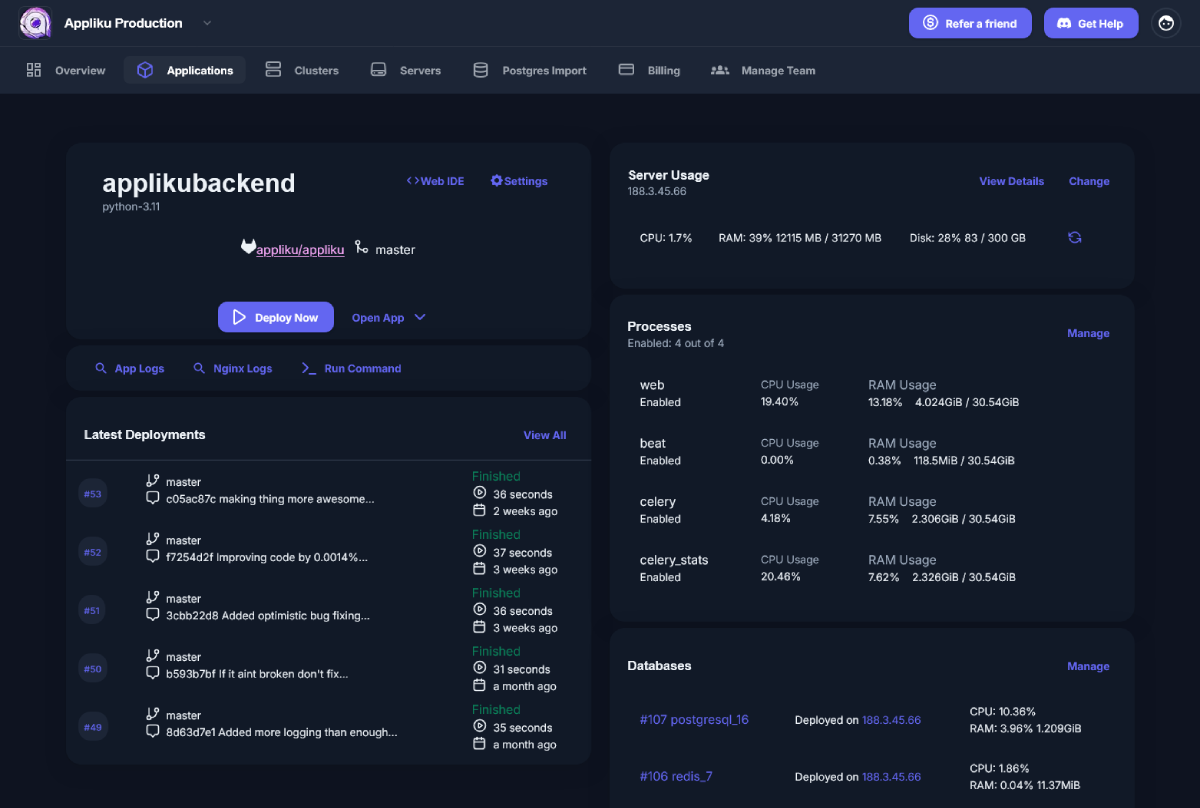This screenshot has height=808, width=1200.
Task: Click the Deploy Now button
Action: click(276, 317)
